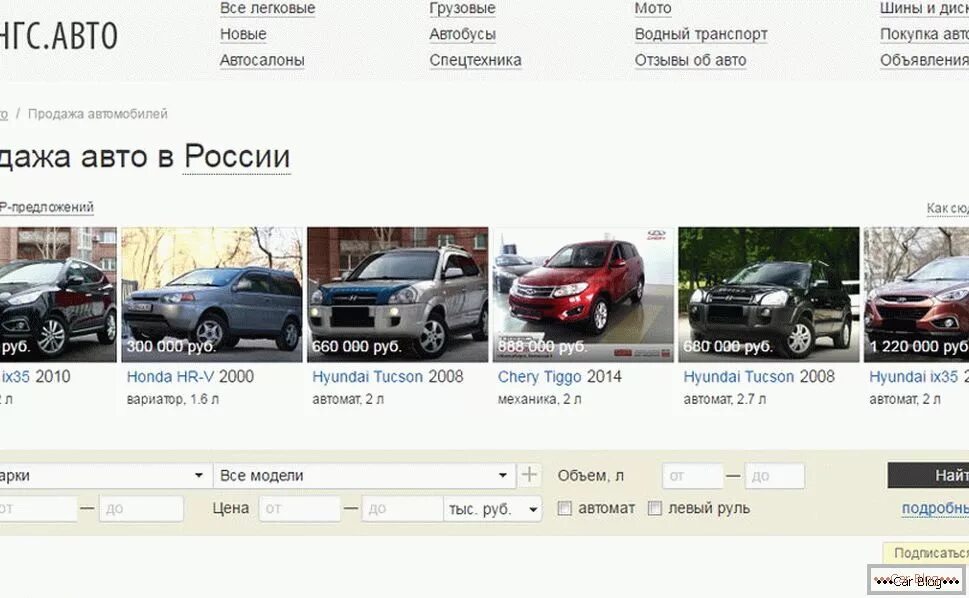Viewport: 969px width, 598px height.
Task: Click the Объем от input field
Action: click(x=692, y=476)
